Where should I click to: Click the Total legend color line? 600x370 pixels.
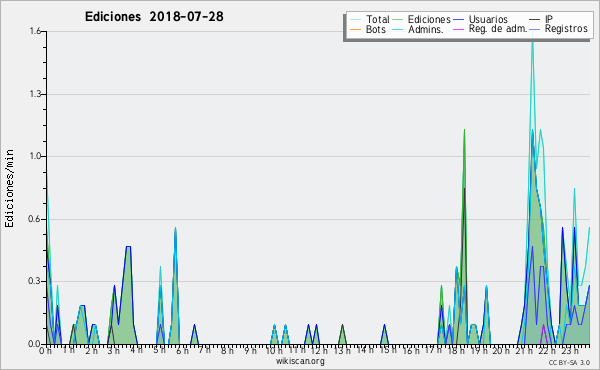355,20
